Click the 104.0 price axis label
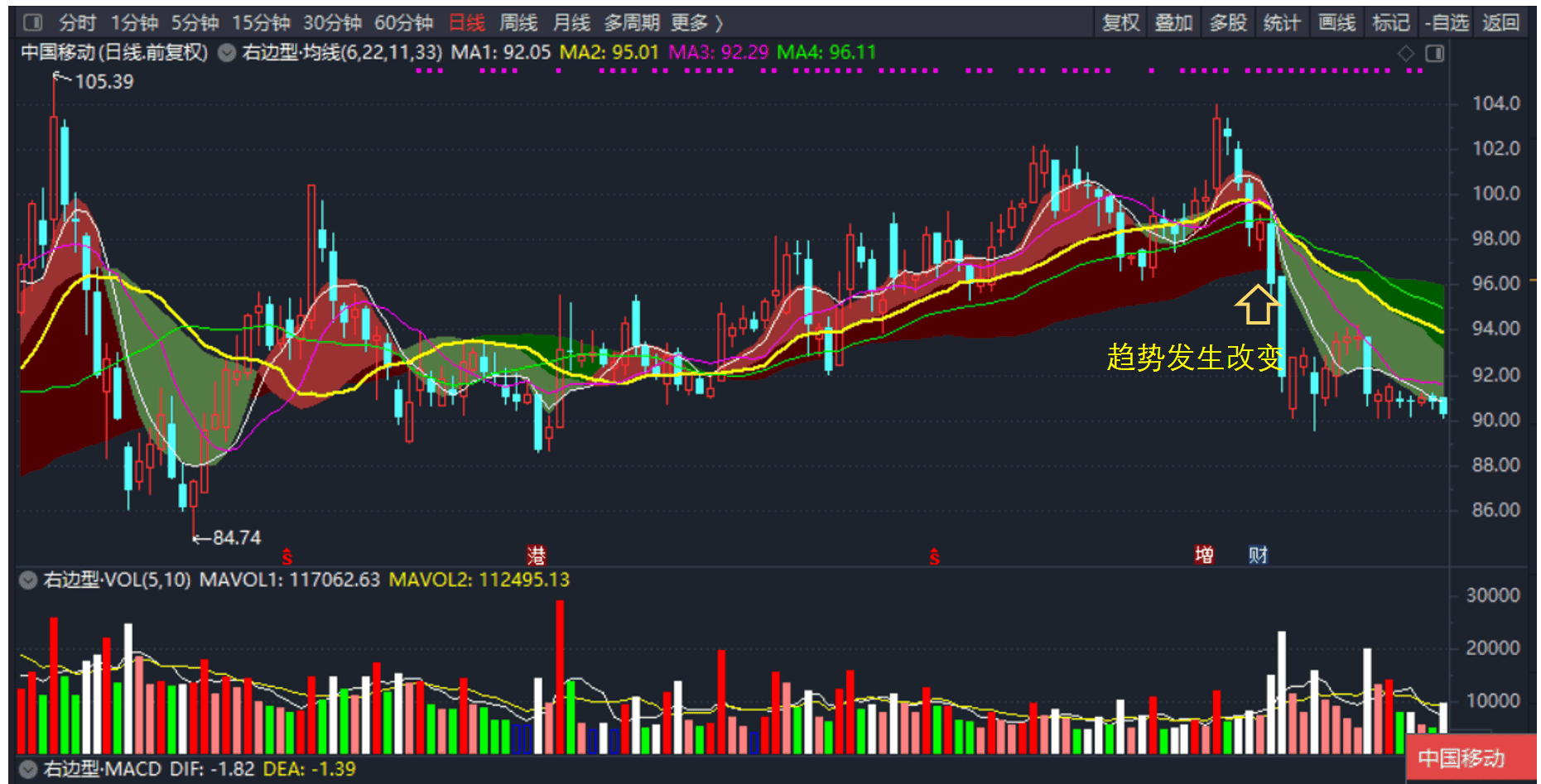The width and height of the screenshot is (1541, 784). [x=1495, y=103]
